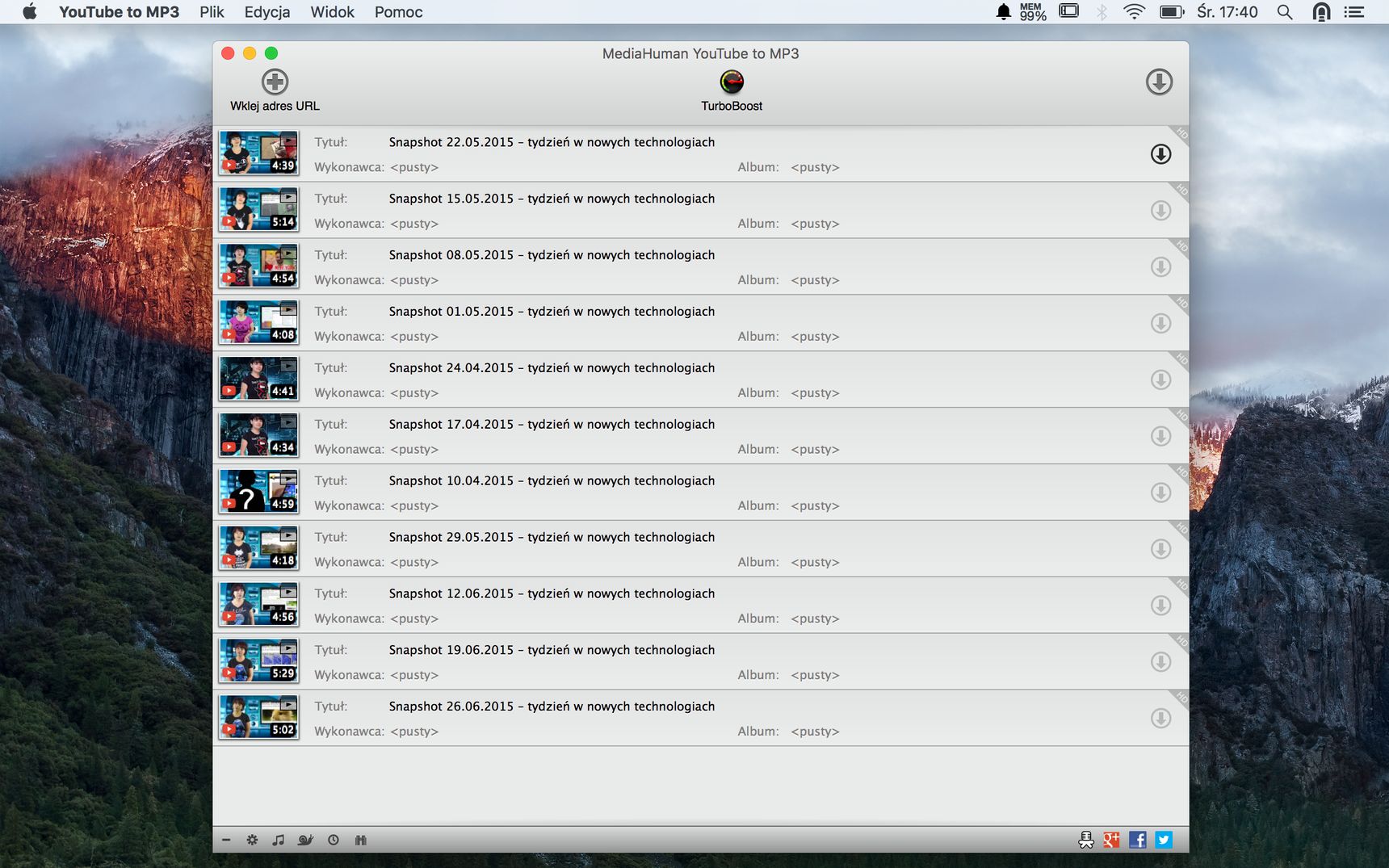The height and width of the screenshot is (868, 1389).
Task: Download Snapshot 24.04.2015 track
Action: tap(1160, 379)
